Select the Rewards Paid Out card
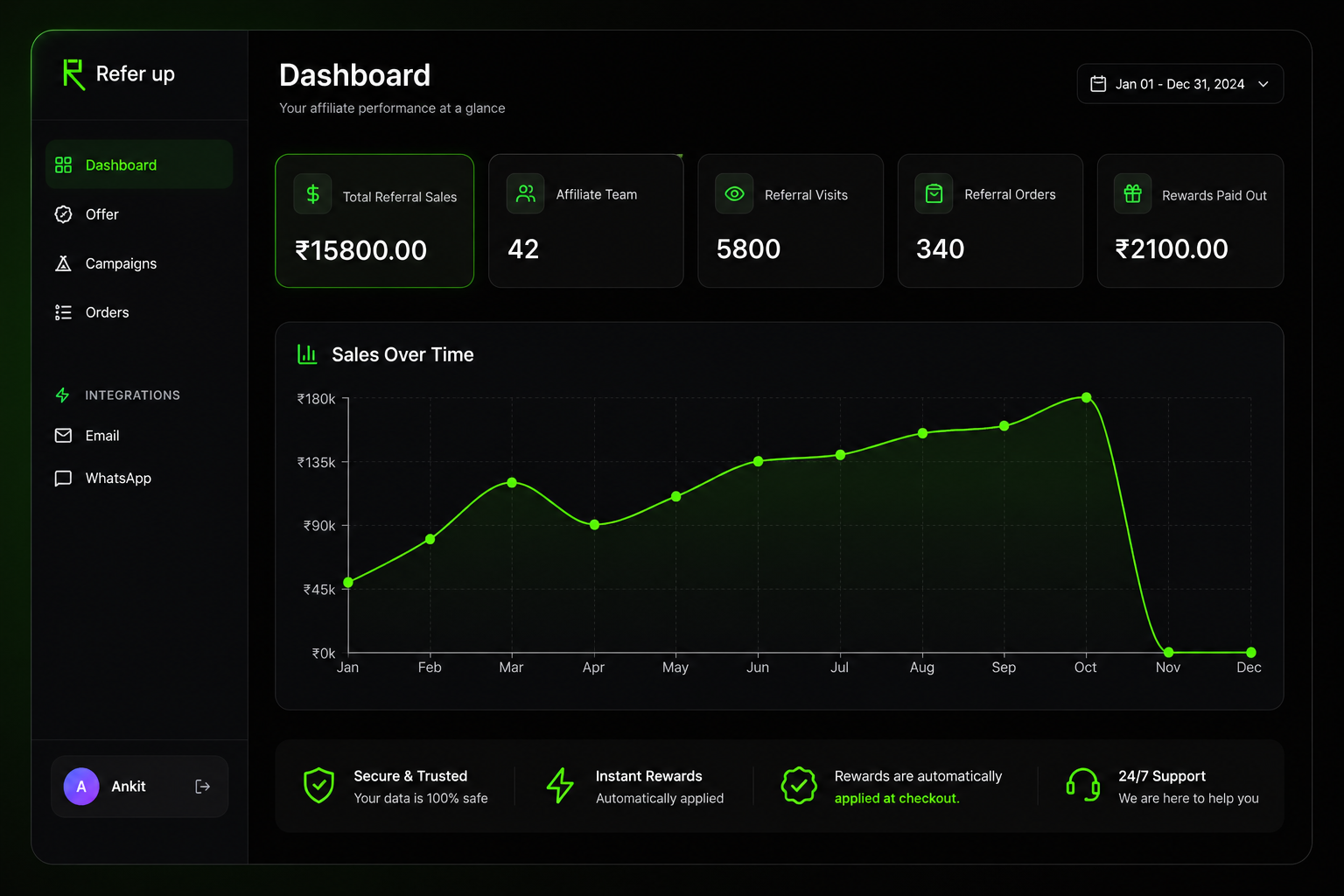 [x=1190, y=220]
